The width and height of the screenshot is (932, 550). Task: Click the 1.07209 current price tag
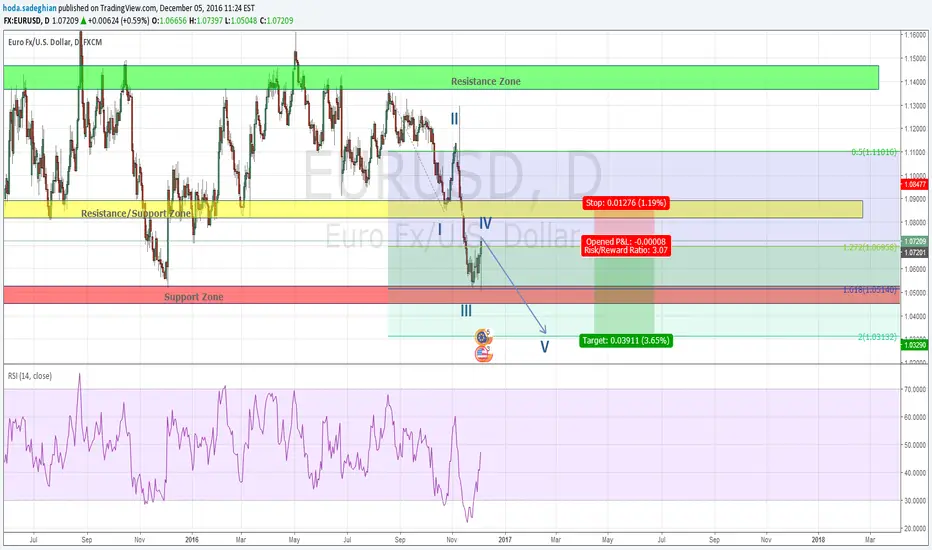coord(915,241)
